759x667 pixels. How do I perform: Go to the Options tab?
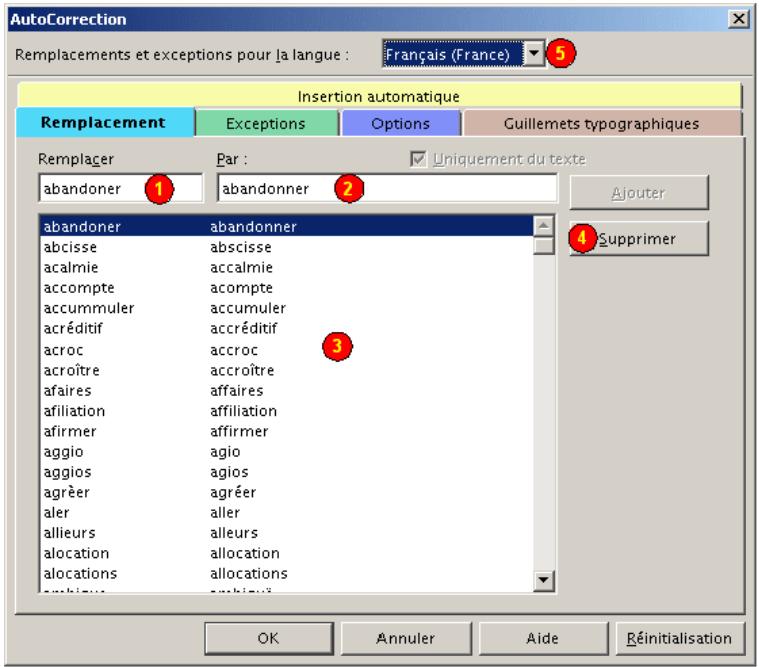coord(400,123)
